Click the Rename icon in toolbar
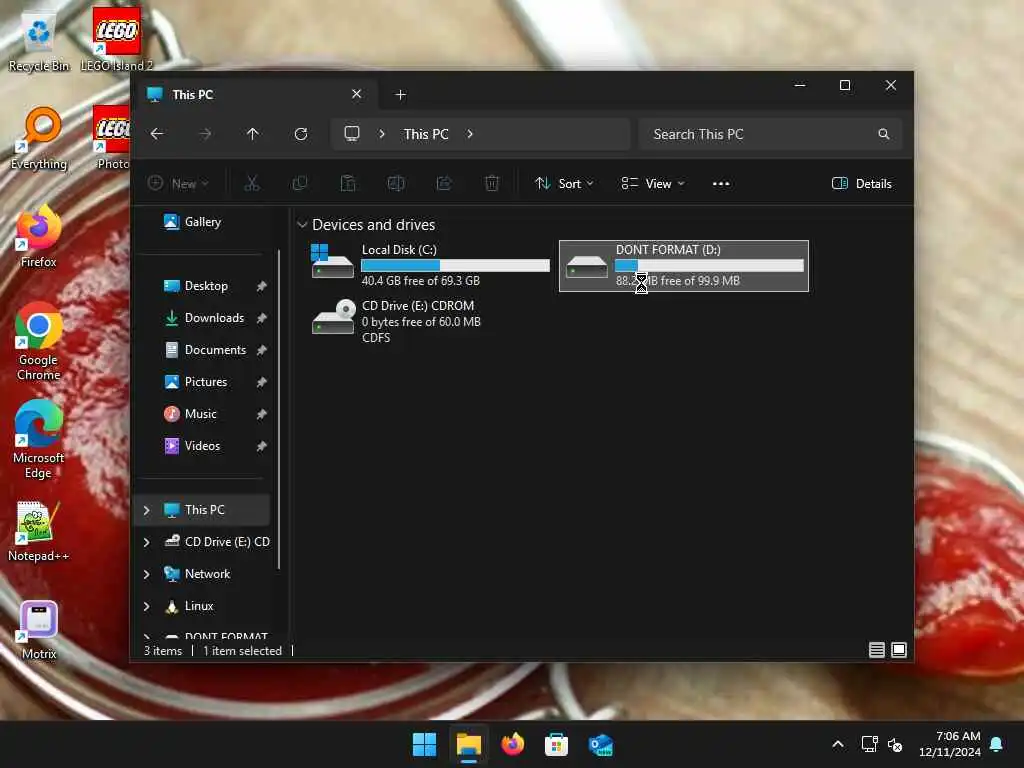The image size is (1024, 768). pyautogui.click(x=396, y=184)
